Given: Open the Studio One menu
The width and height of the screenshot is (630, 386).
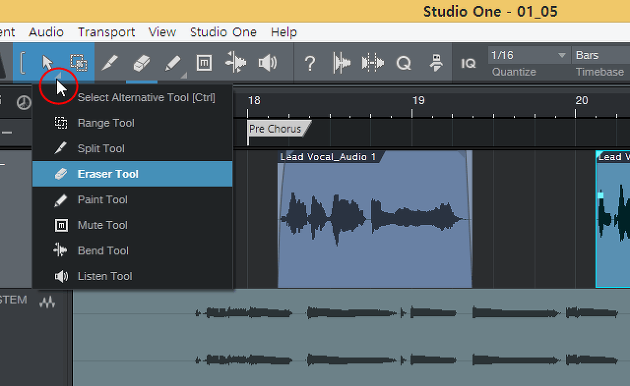Looking at the screenshot, I should pos(223,32).
